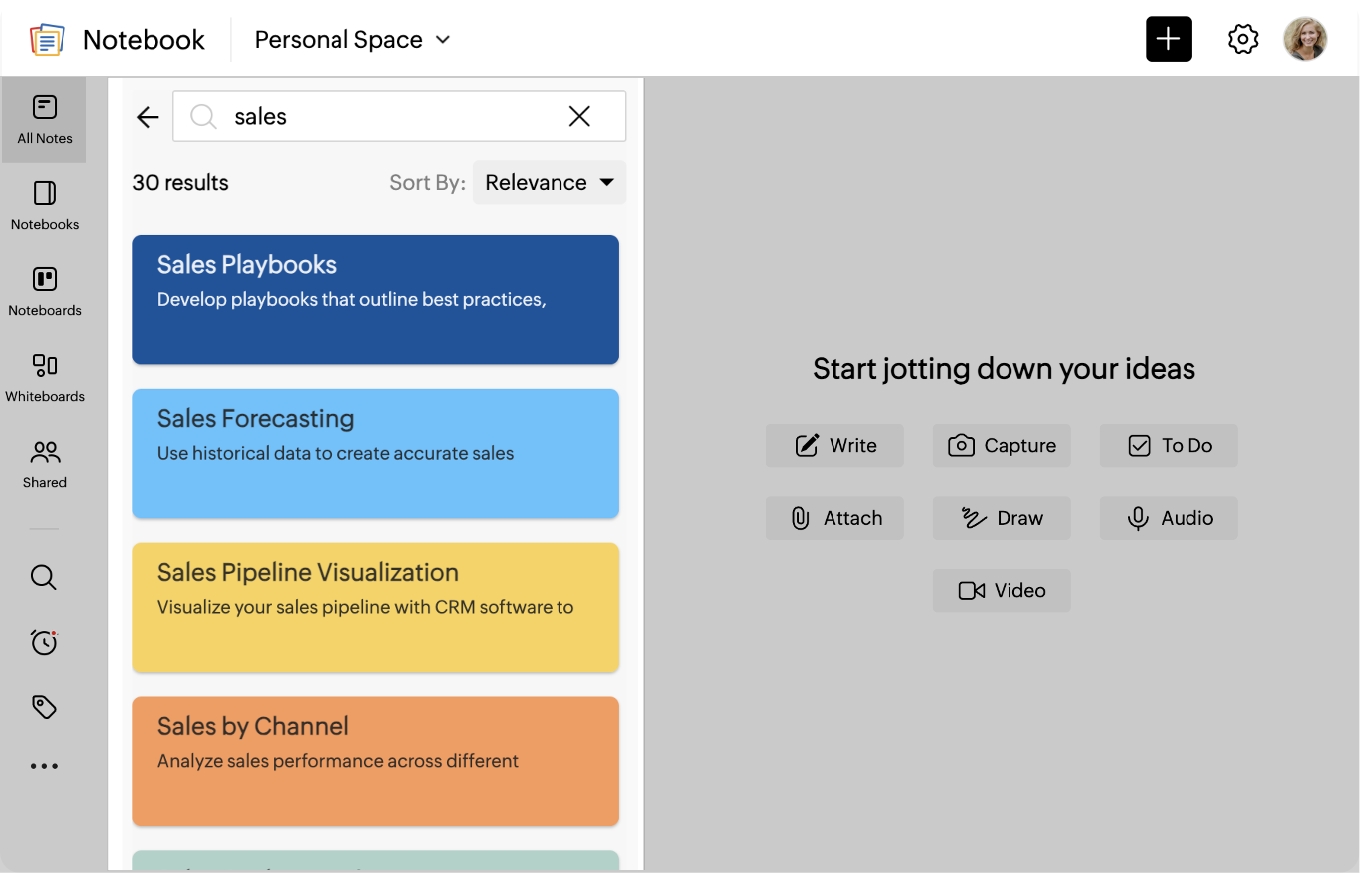Click the more options ellipsis in sidebar
The width and height of the screenshot is (1360, 873).
(44, 767)
